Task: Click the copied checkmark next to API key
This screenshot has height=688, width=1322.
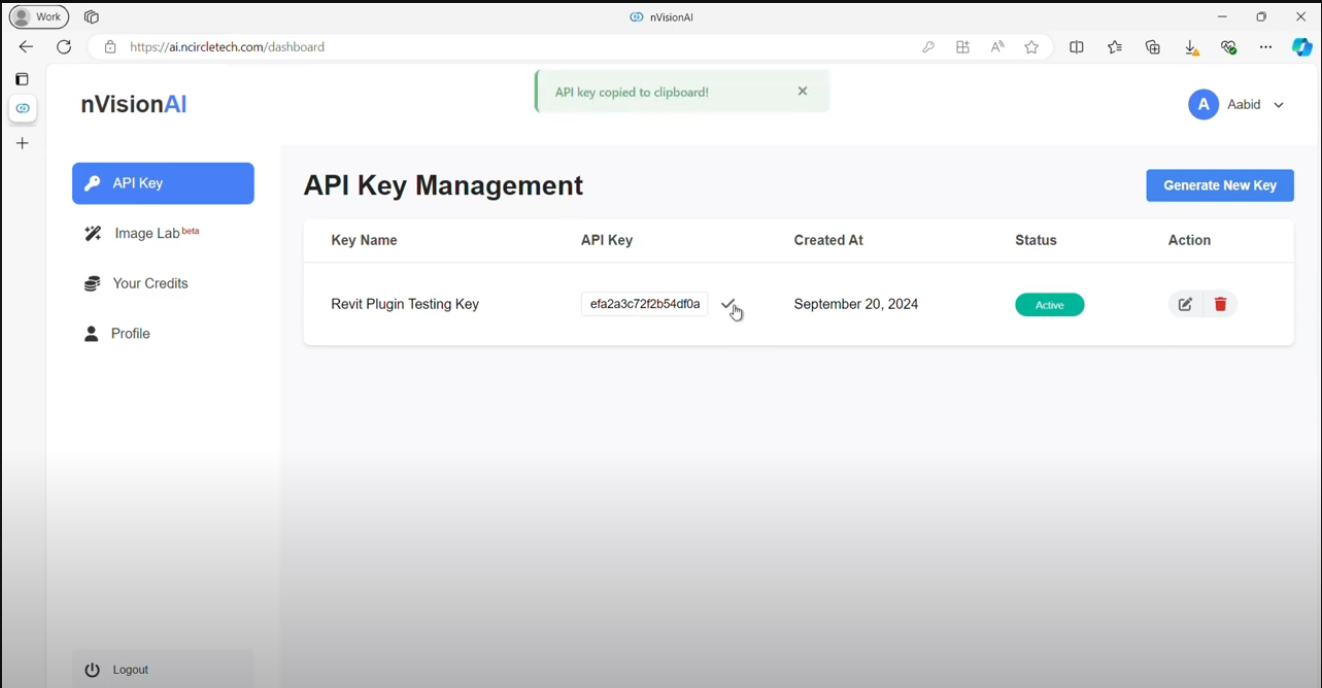Action: pos(728,304)
